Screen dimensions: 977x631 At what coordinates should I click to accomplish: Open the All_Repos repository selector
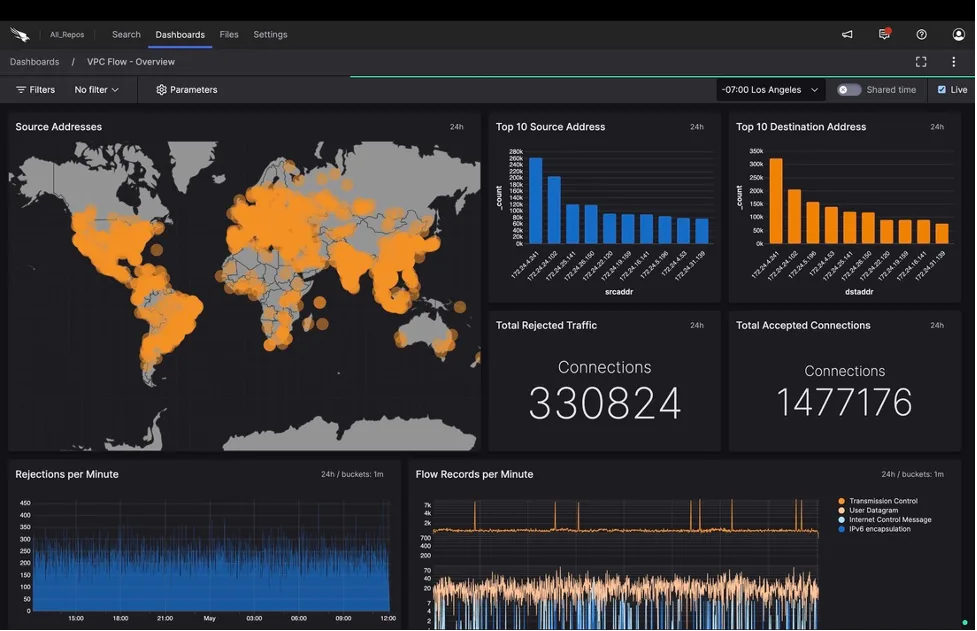point(67,35)
